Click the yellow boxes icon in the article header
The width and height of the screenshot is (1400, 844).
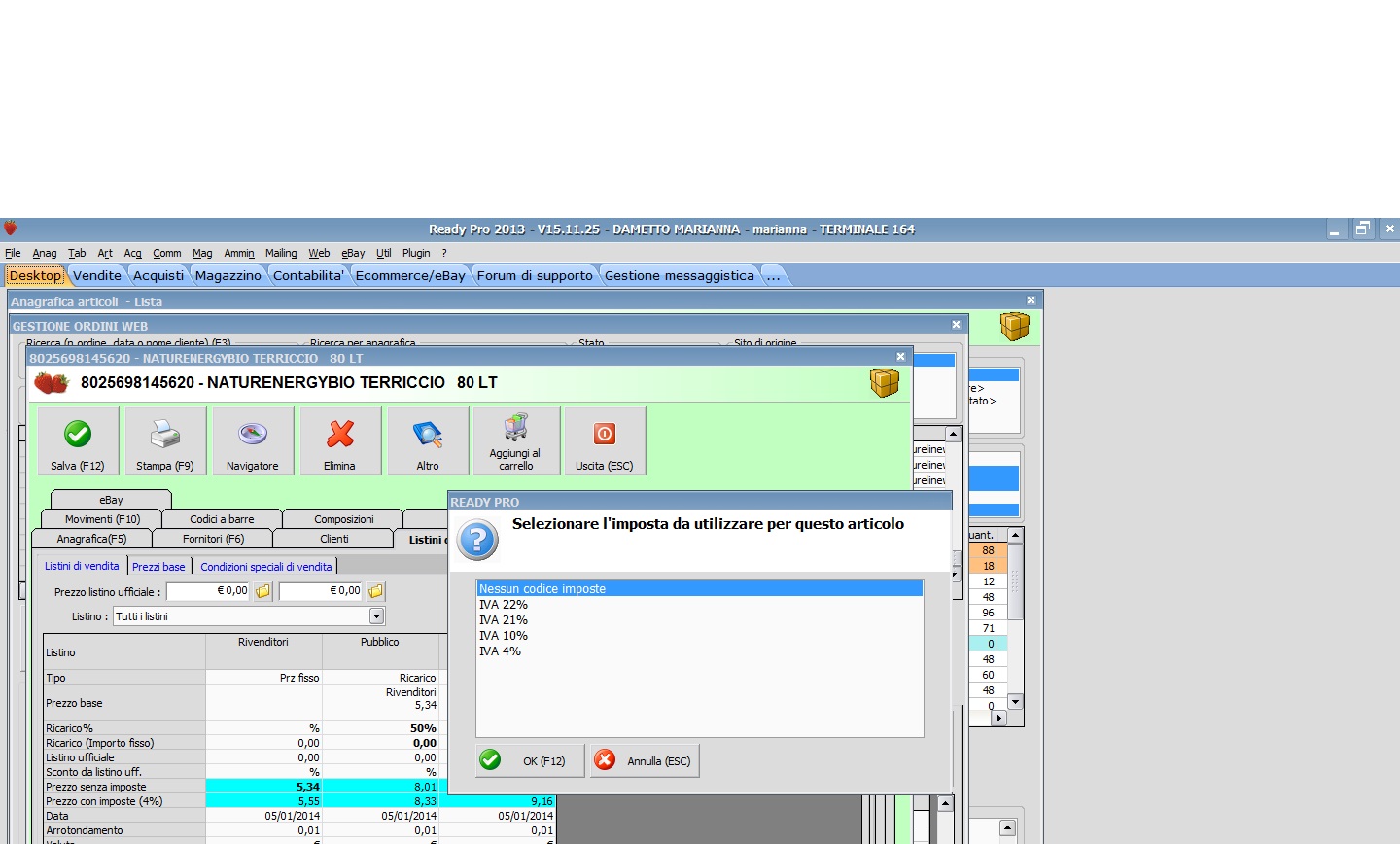[x=885, y=383]
